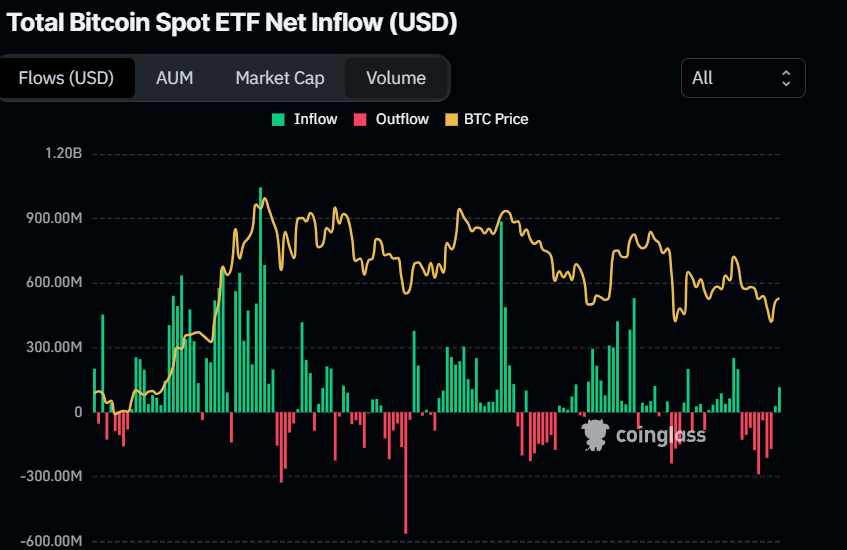The image size is (847, 550).
Task: Click the yellow BTC Price legend square
Action: [451, 119]
